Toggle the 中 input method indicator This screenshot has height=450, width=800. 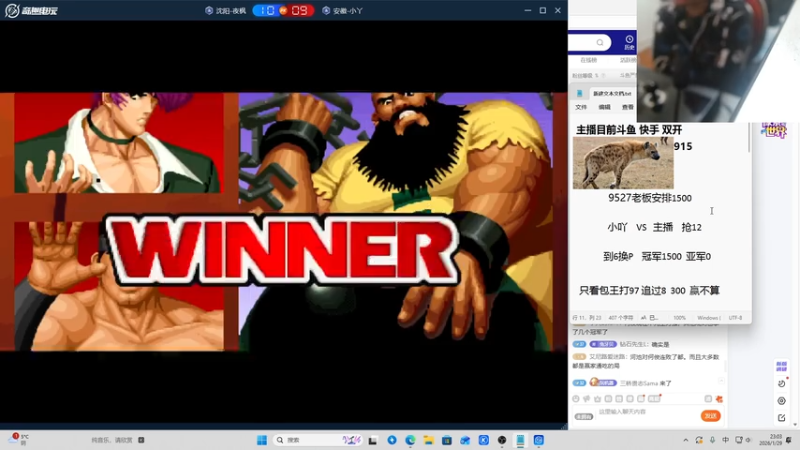tap(726, 440)
